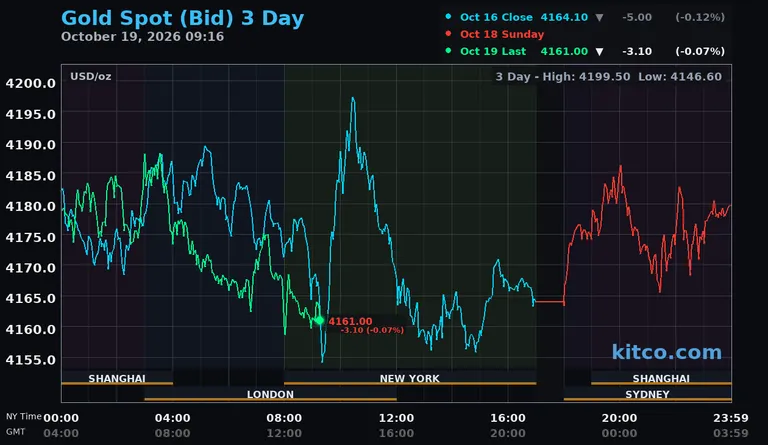Image resolution: width=768 pixels, height=445 pixels.
Task: Click the right SHANGHAI session bar
Action: click(x=661, y=378)
